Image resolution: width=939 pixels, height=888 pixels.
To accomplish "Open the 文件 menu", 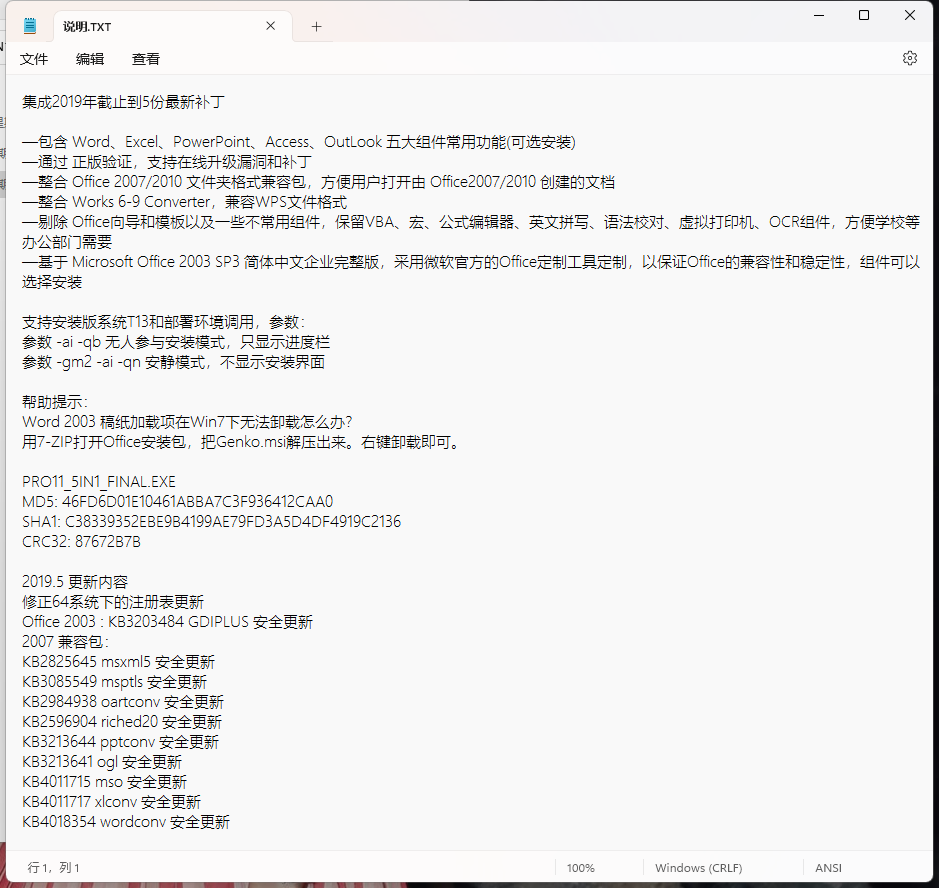I will (x=33, y=59).
